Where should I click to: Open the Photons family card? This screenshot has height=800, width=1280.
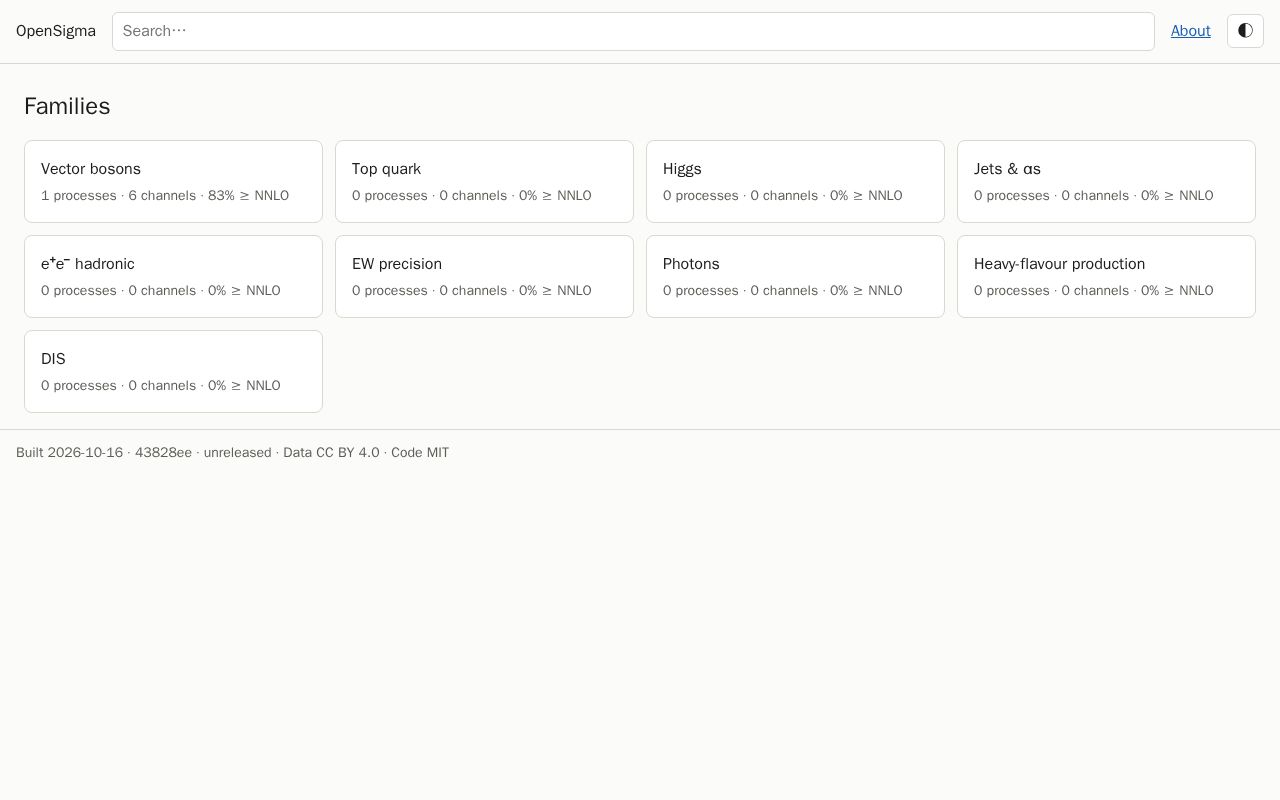(x=795, y=276)
